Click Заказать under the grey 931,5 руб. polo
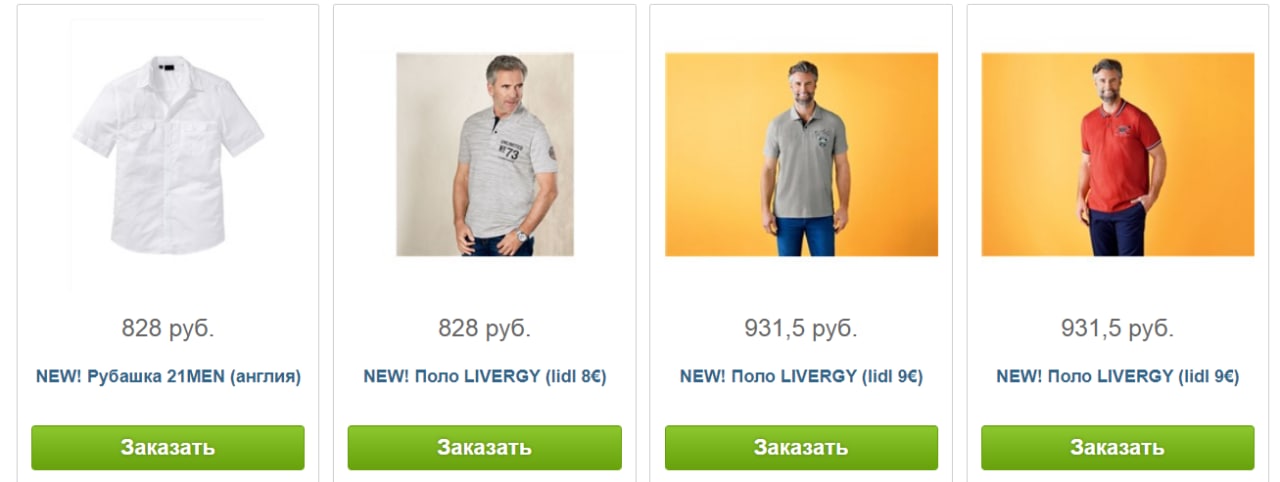The width and height of the screenshot is (1280, 482). pyautogui.click(x=801, y=447)
